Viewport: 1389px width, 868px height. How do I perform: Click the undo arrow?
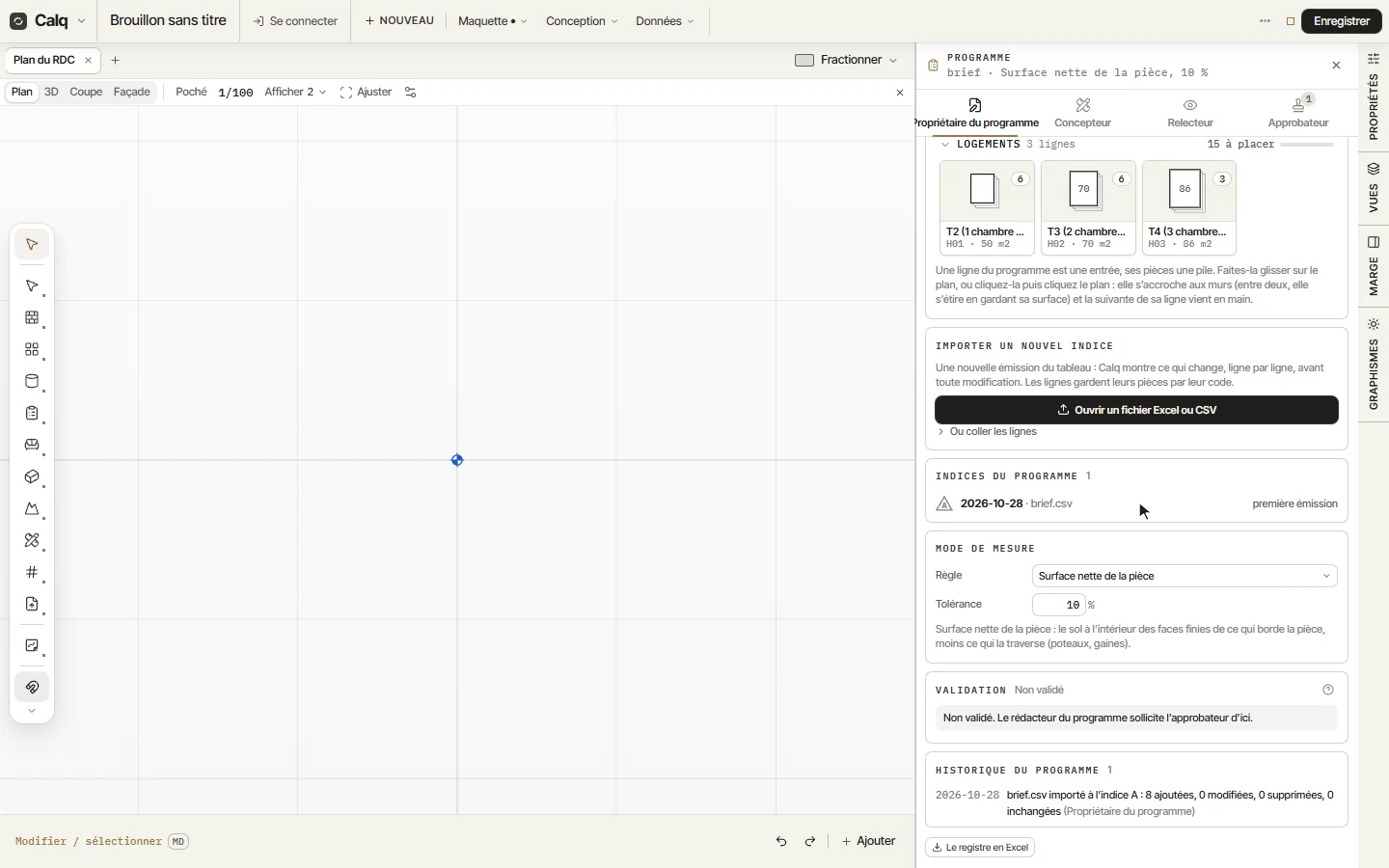(x=781, y=841)
